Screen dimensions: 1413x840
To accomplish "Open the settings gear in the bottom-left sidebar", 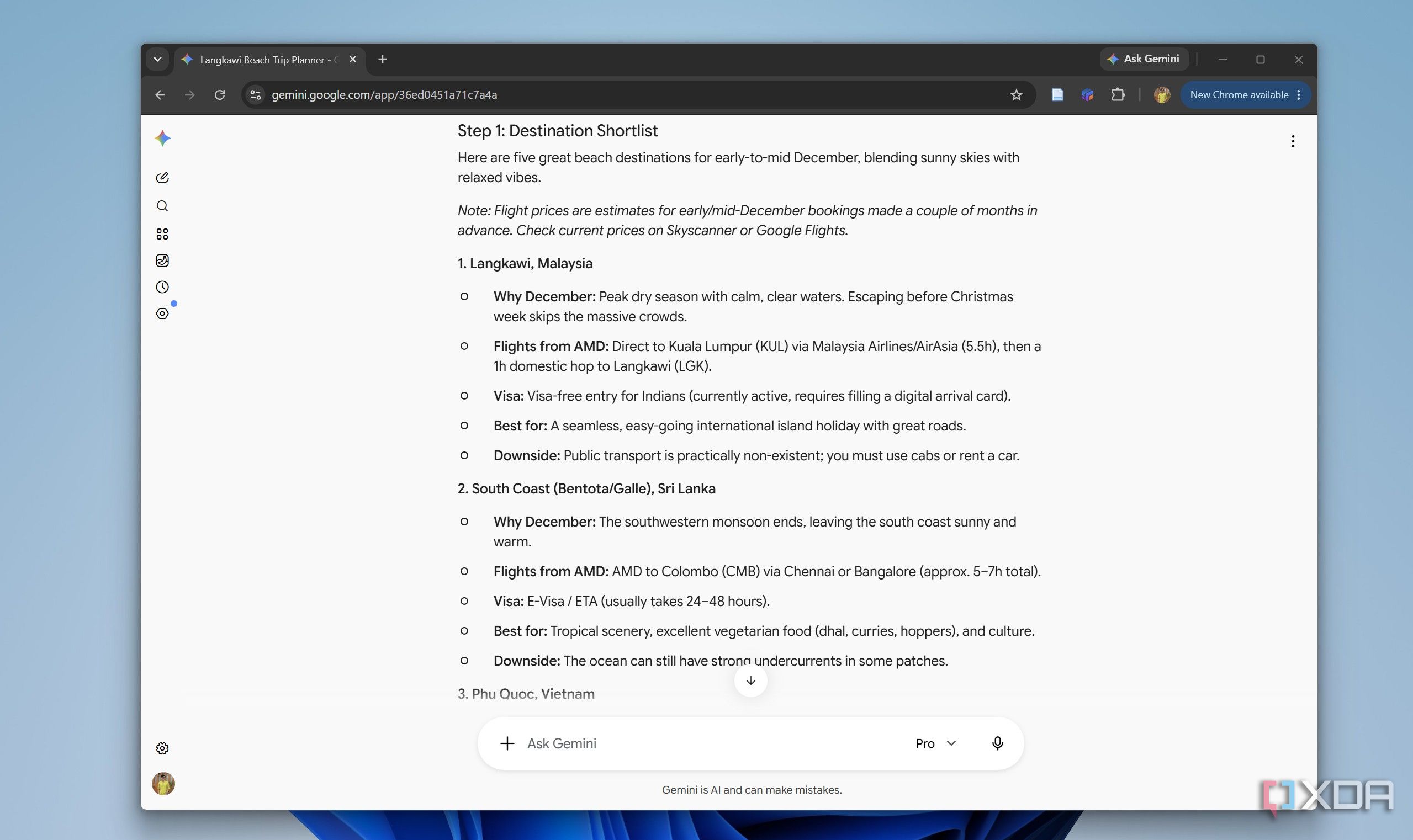I will click(x=162, y=748).
